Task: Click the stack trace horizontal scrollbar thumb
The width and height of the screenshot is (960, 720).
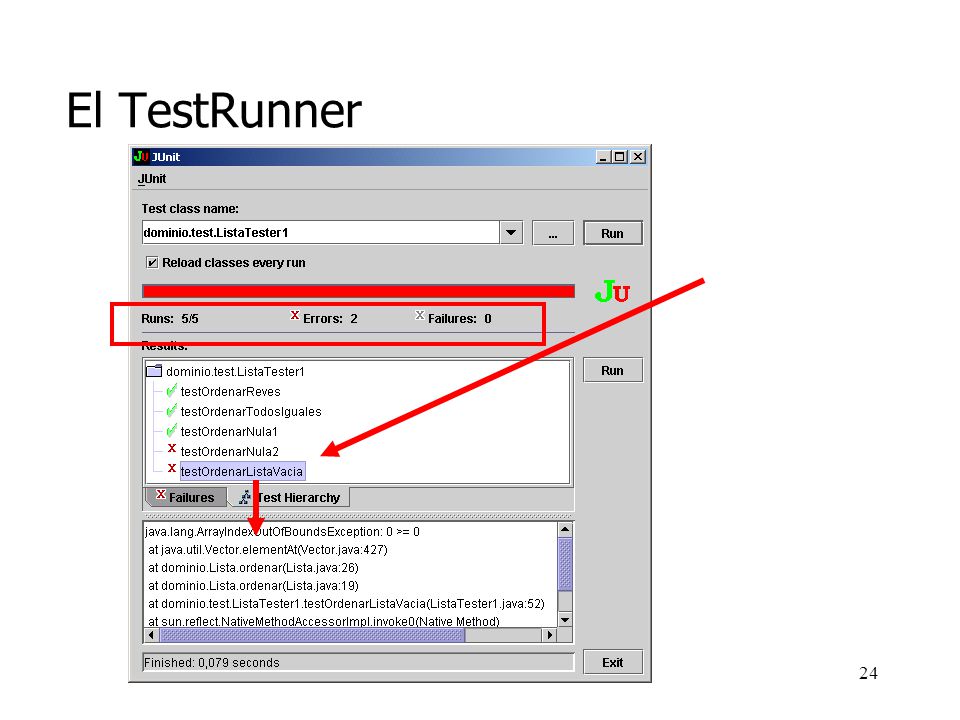Action: click(x=312, y=635)
